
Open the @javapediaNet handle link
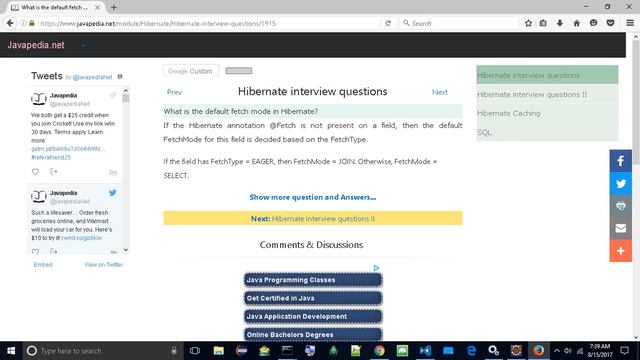click(x=92, y=77)
